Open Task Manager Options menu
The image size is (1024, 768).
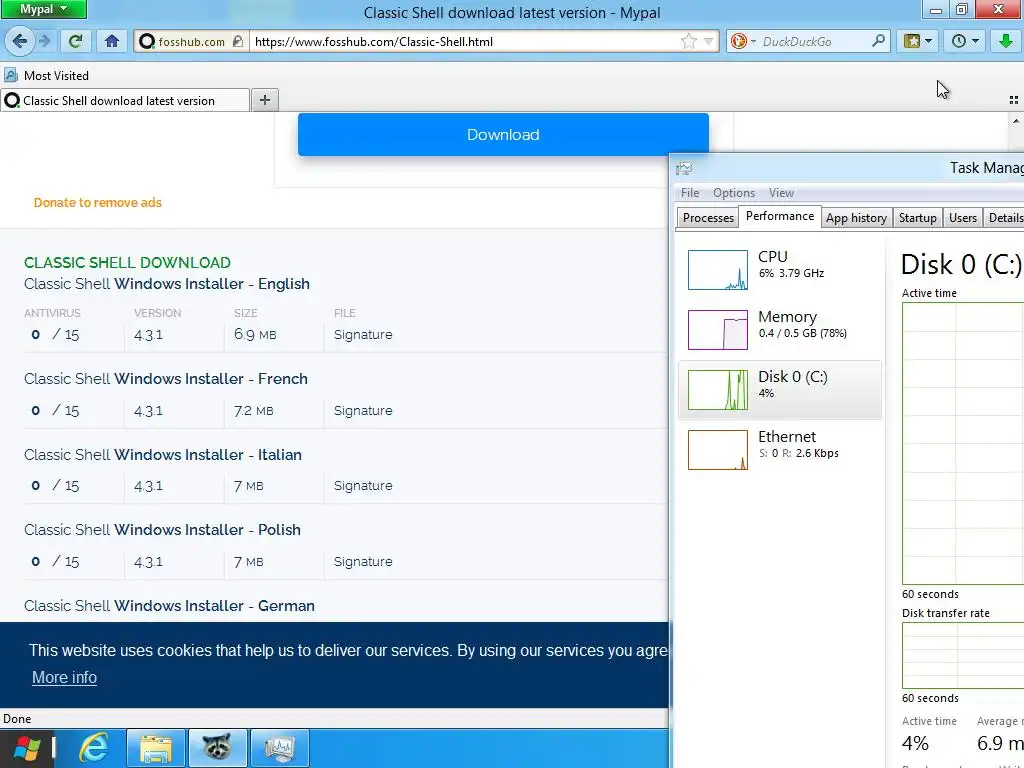[x=733, y=193]
